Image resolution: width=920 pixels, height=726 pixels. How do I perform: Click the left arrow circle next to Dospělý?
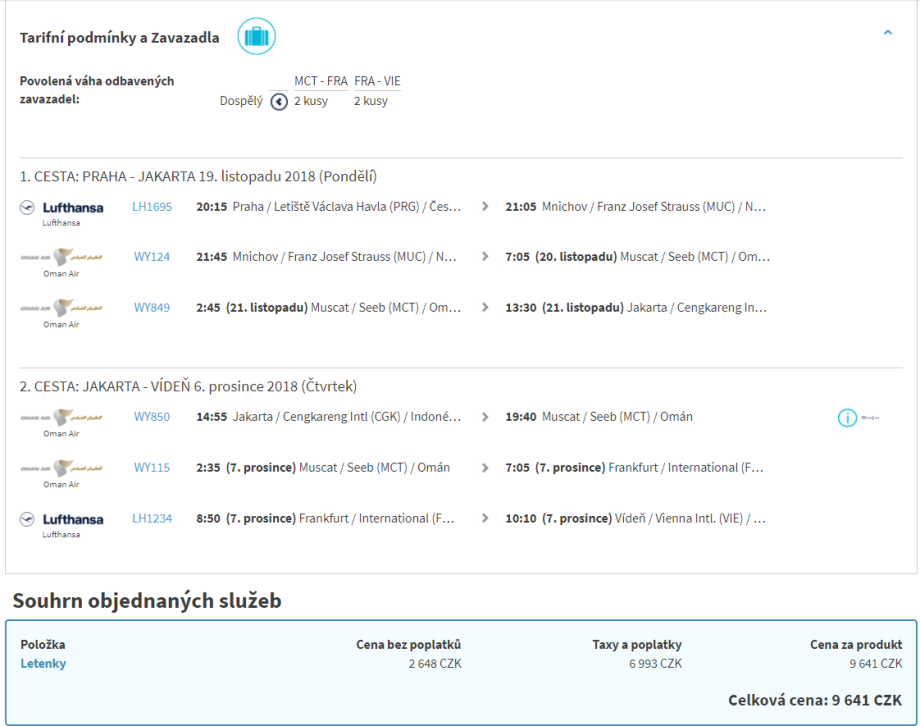coord(280,101)
